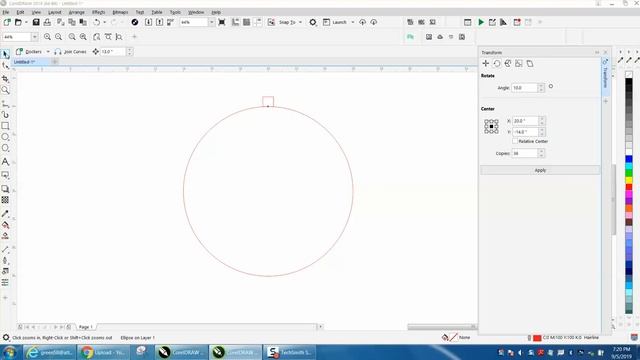Click the Options gear icon
Viewport: 640px width, 360px height.
313,22
